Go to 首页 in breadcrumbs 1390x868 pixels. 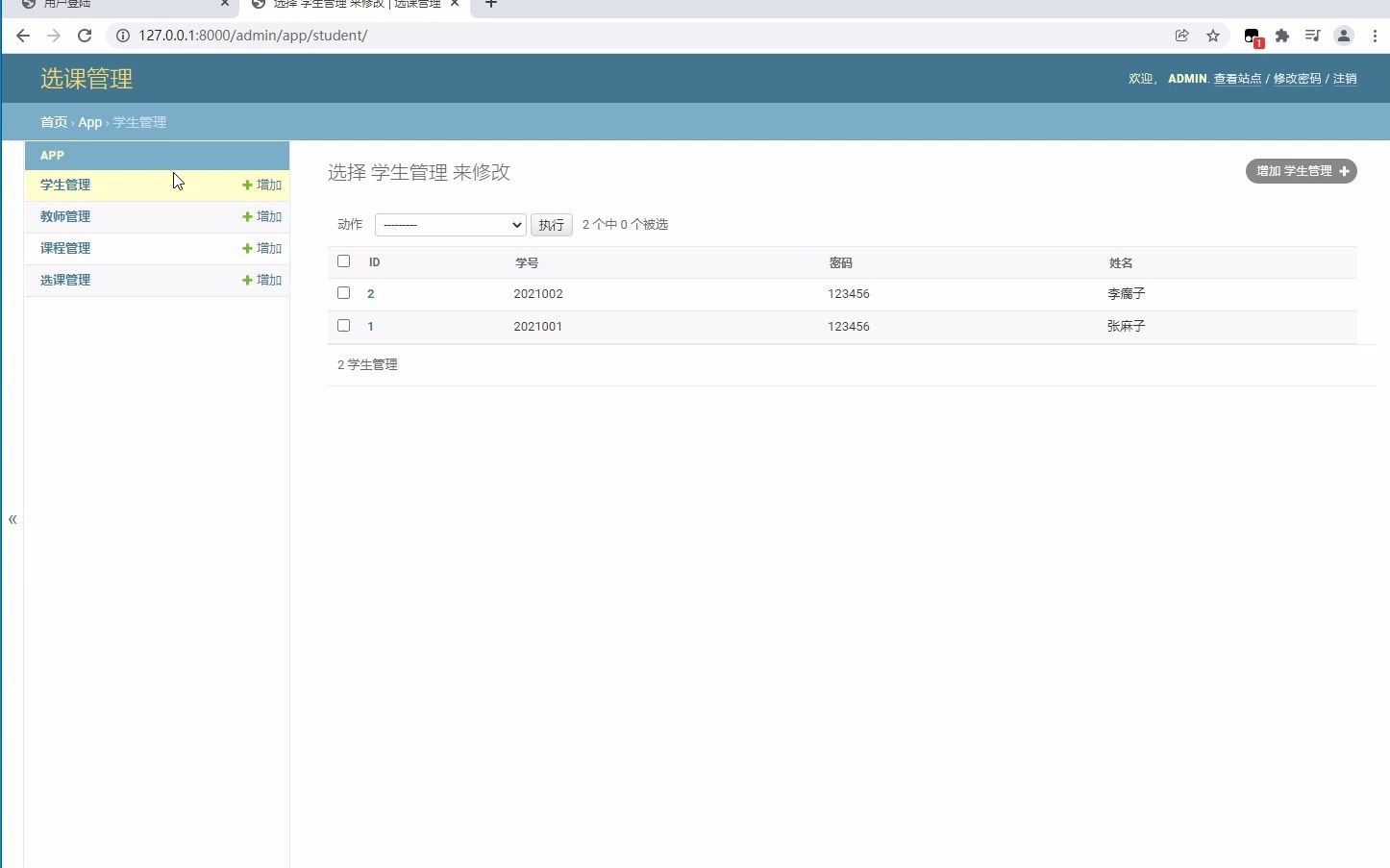[54, 122]
